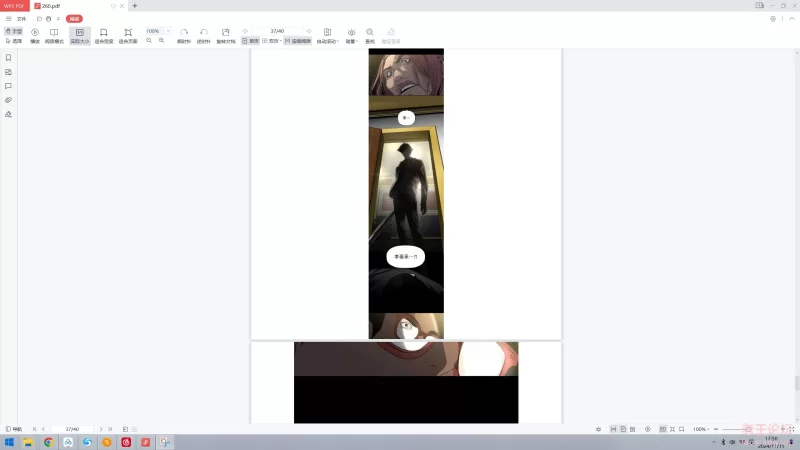Start slideshow Play button
This screenshot has height=450, width=800.
[35, 36]
